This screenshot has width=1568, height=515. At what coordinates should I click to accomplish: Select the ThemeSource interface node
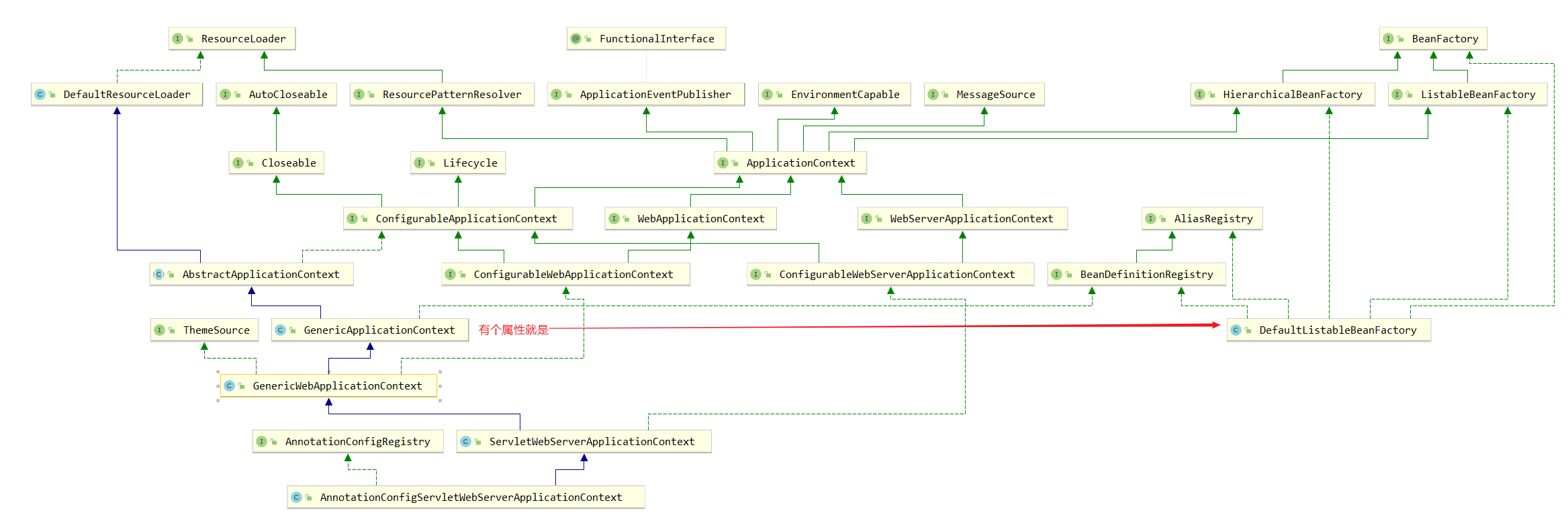point(204,330)
